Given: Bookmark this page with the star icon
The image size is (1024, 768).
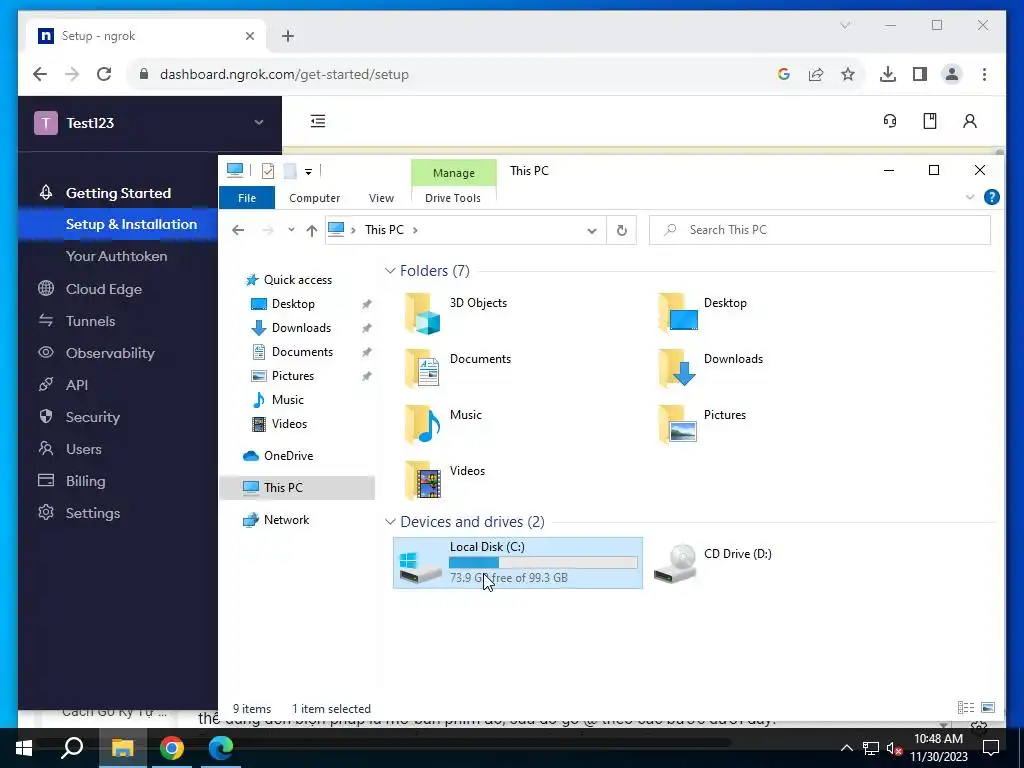Looking at the screenshot, I should (848, 74).
